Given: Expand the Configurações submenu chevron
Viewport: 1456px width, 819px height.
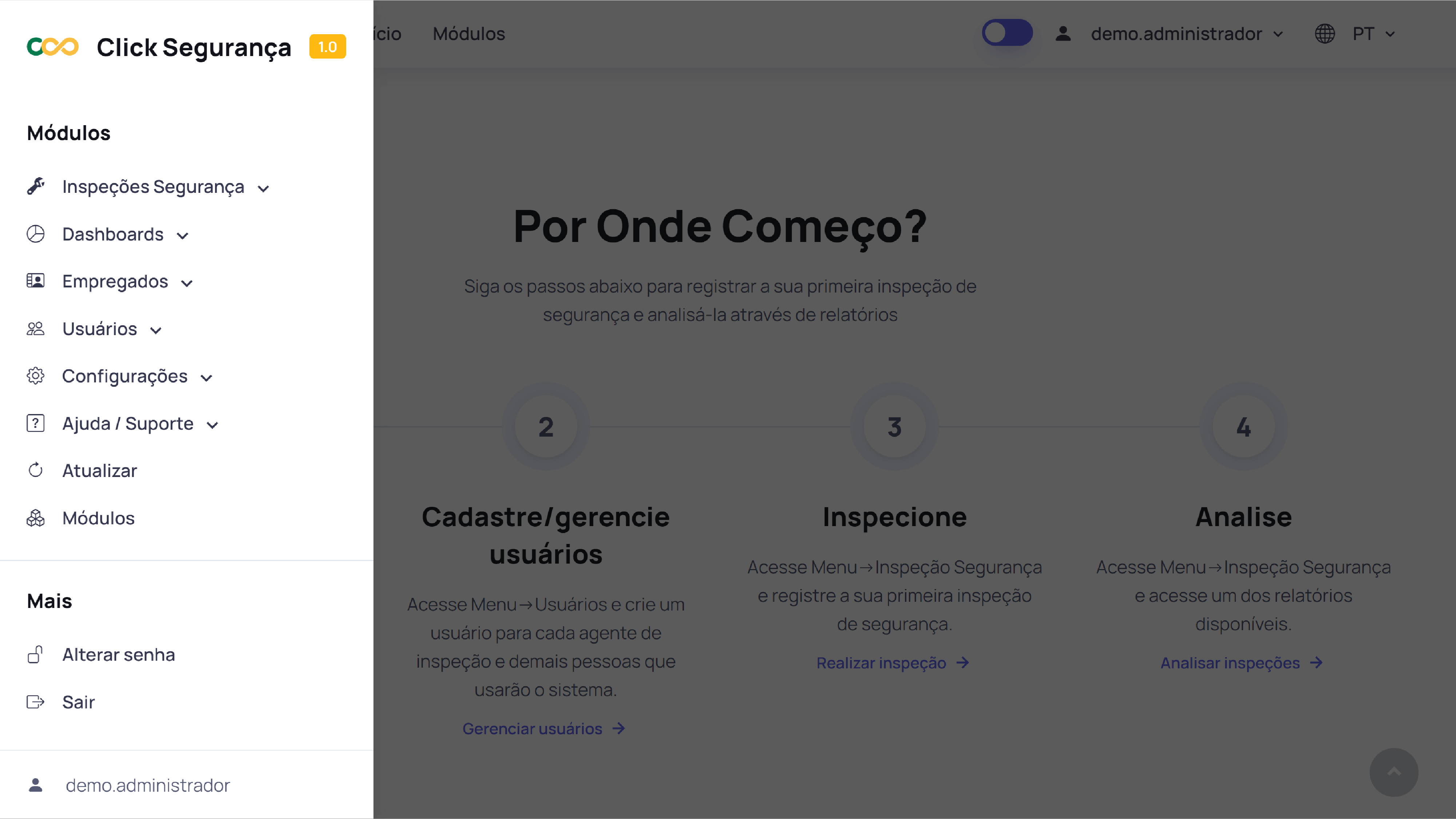Looking at the screenshot, I should point(206,378).
